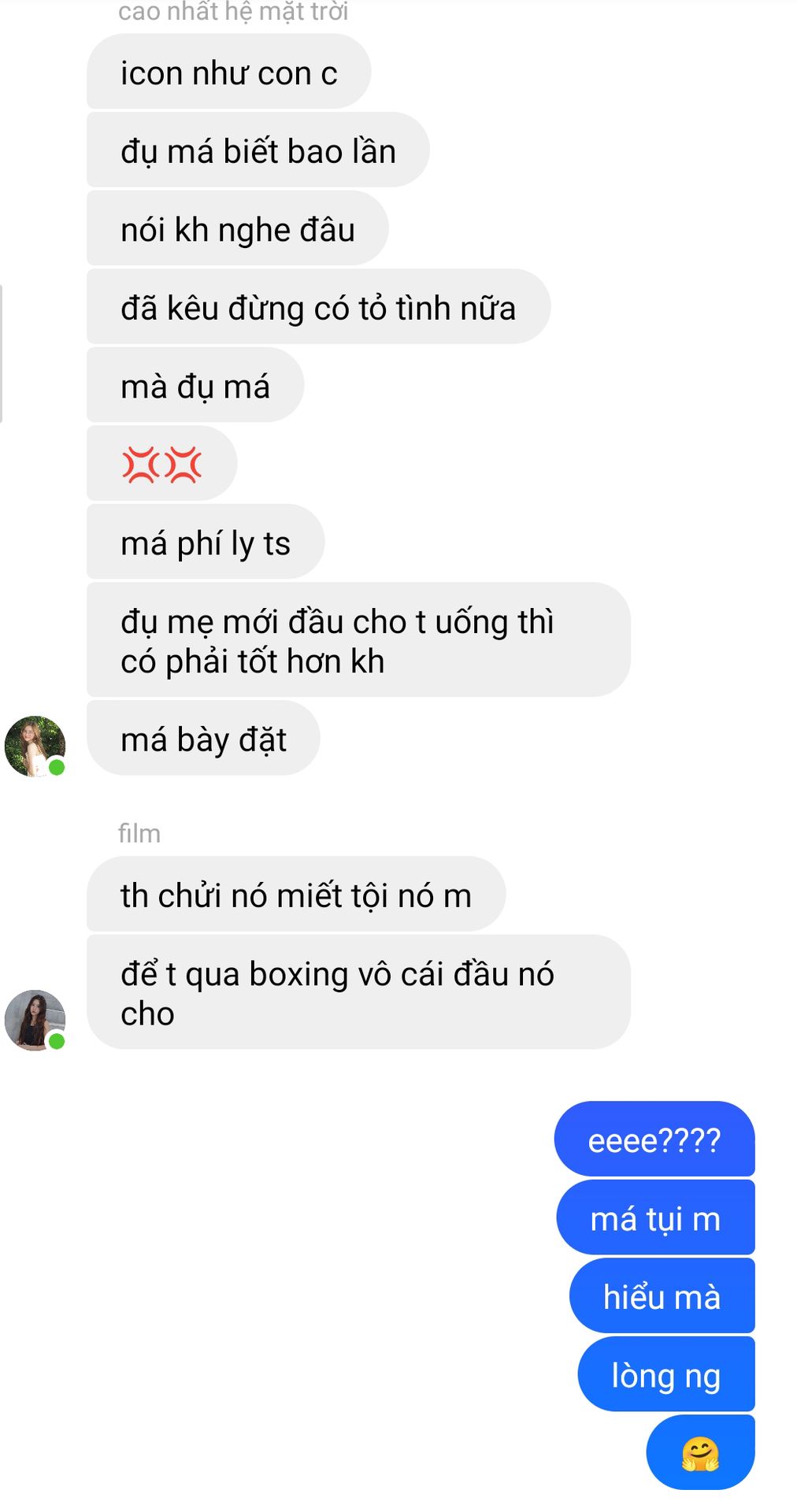Viewport: 797px width, 1512px height.
Task: Tap the sent 'má tụi m' message
Action: (x=655, y=1217)
